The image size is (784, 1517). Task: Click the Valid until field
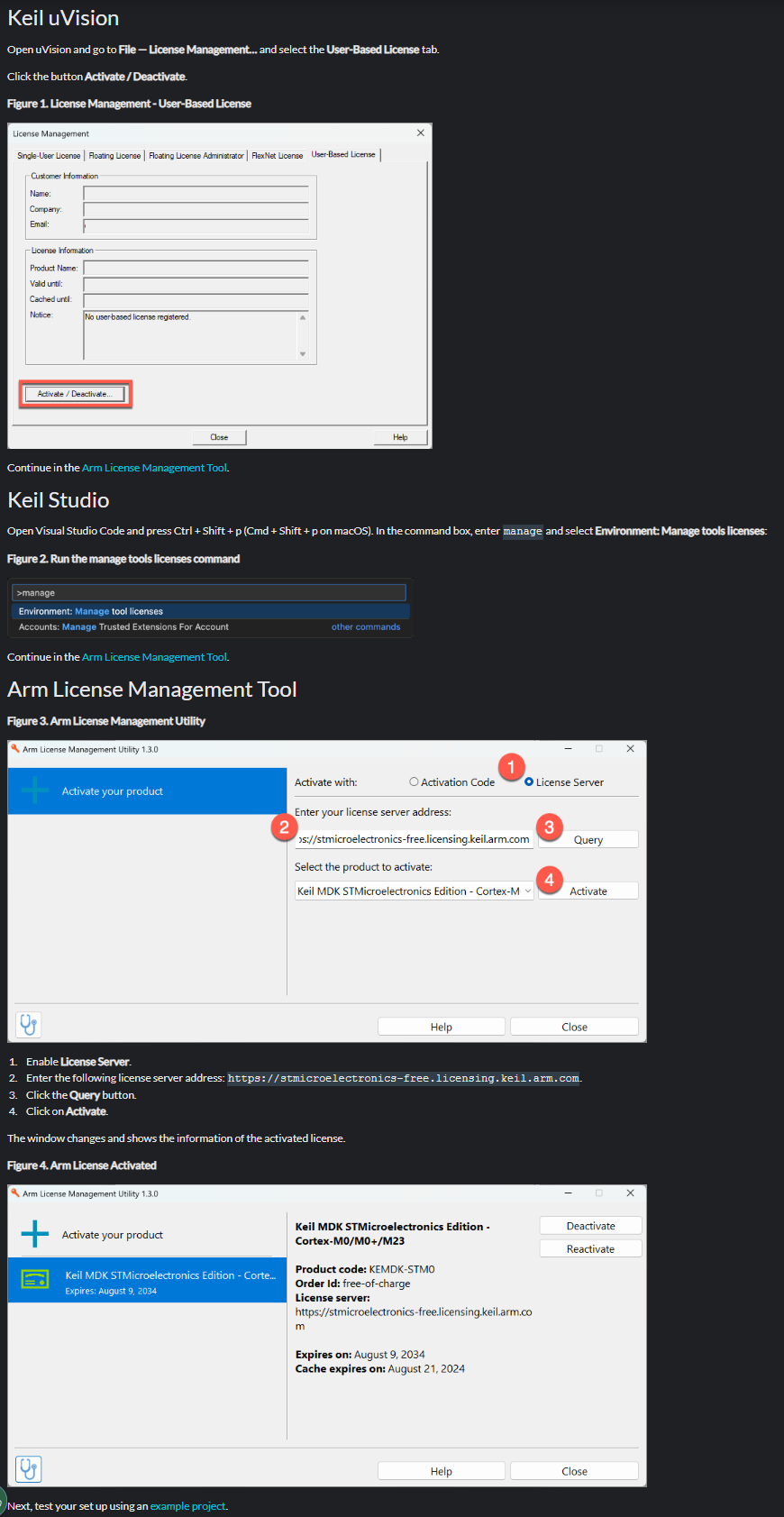coord(196,284)
